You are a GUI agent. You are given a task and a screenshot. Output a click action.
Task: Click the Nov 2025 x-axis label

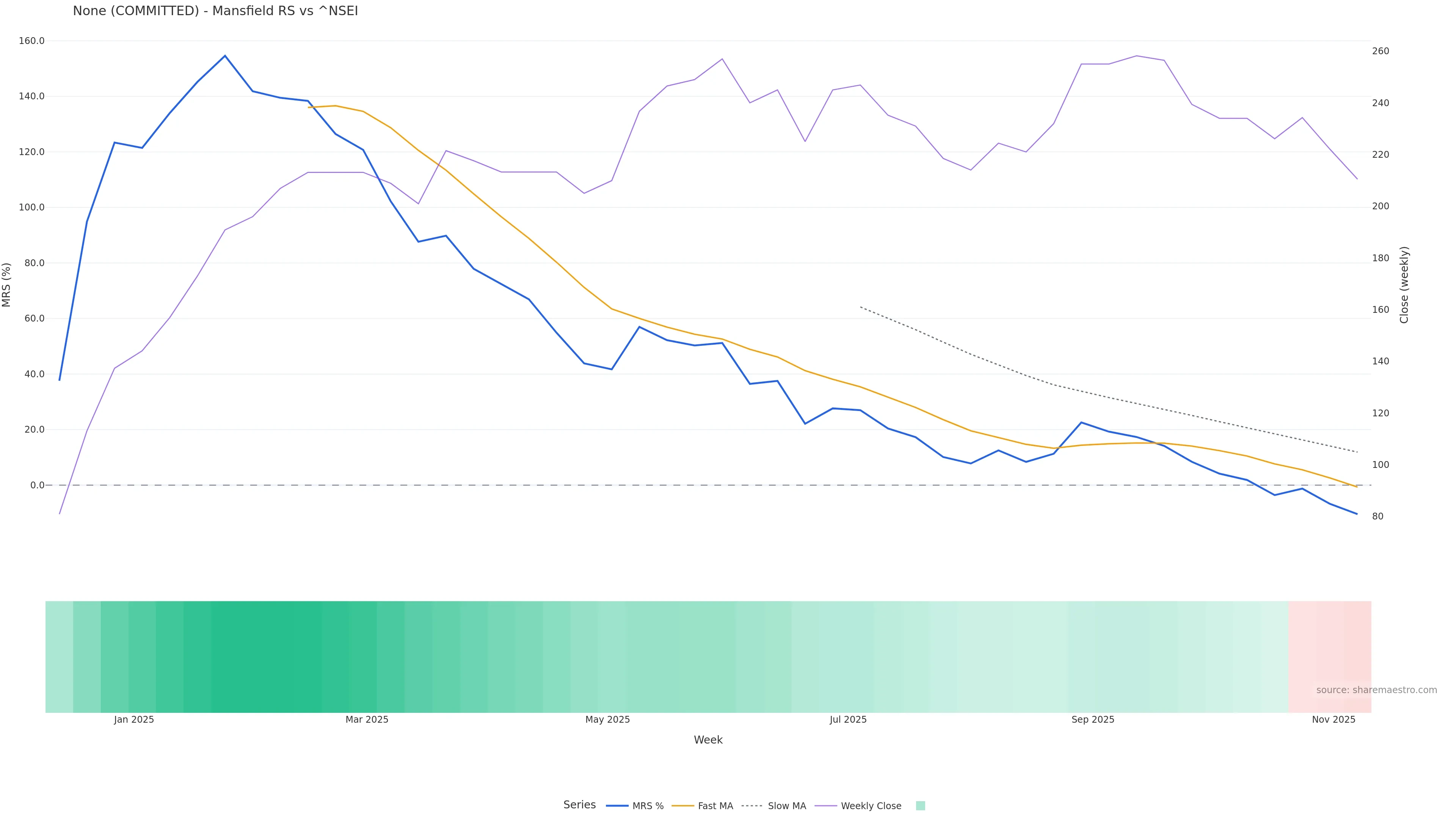1334,720
